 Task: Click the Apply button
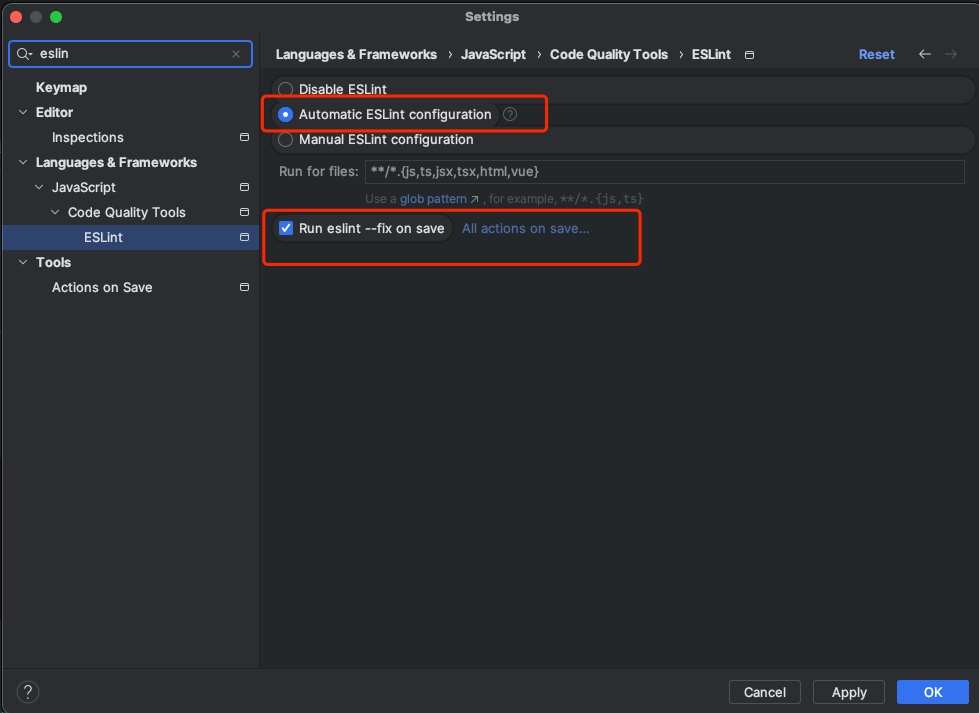point(848,691)
